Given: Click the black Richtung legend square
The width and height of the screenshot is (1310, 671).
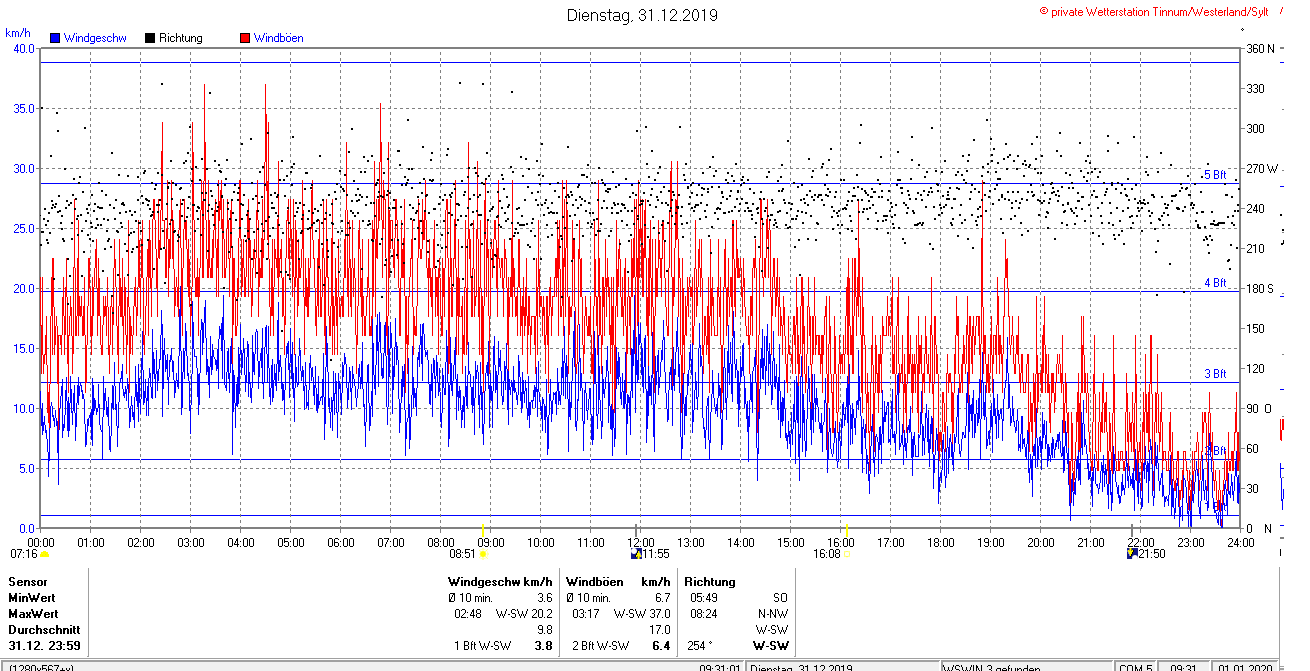Looking at the screenshot, I should coord(150,38).
